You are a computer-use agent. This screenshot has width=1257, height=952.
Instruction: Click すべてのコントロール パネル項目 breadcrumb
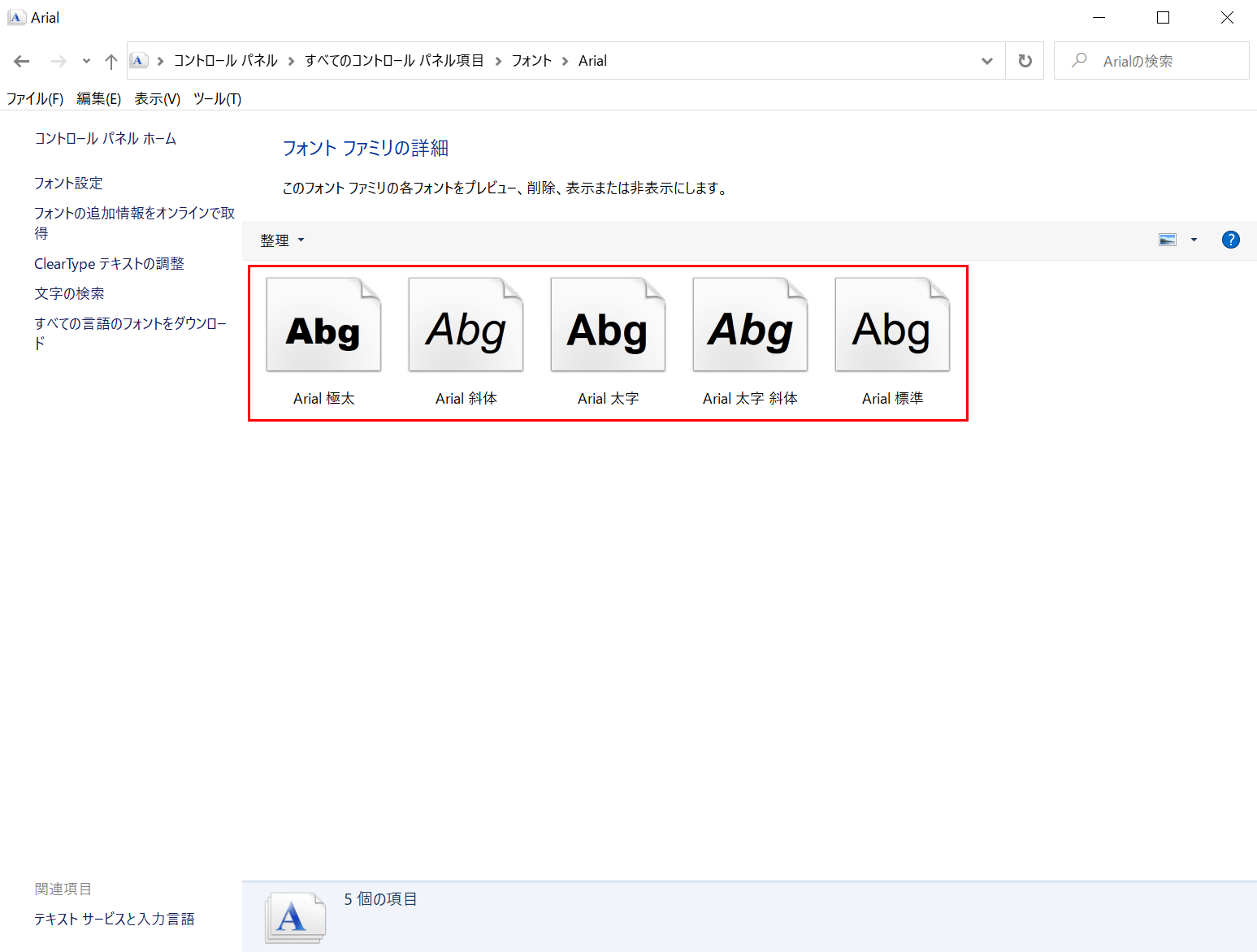394,61
